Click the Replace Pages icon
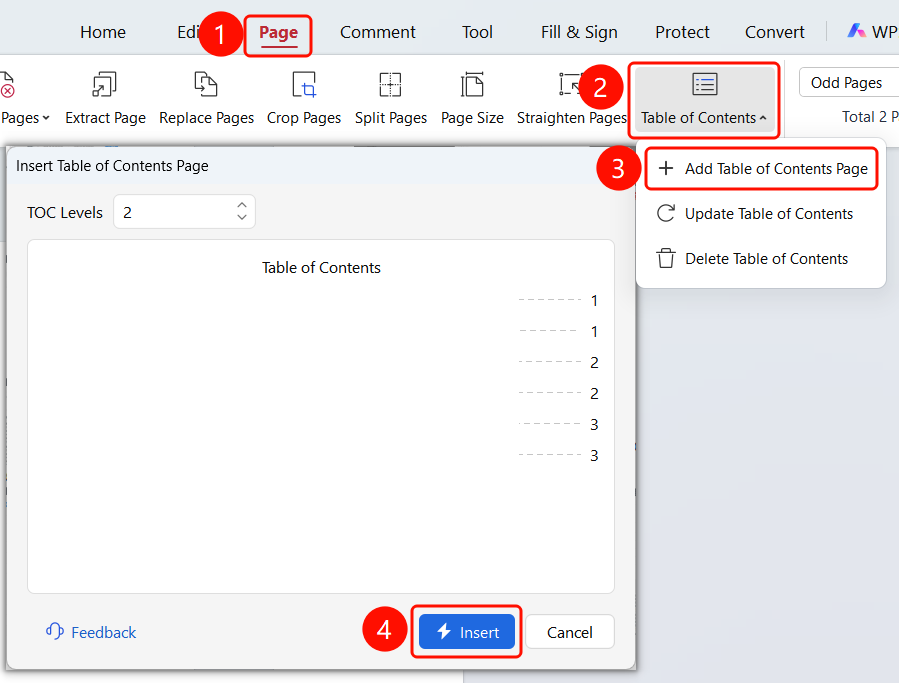899x683 pixels. coord(206,85)
